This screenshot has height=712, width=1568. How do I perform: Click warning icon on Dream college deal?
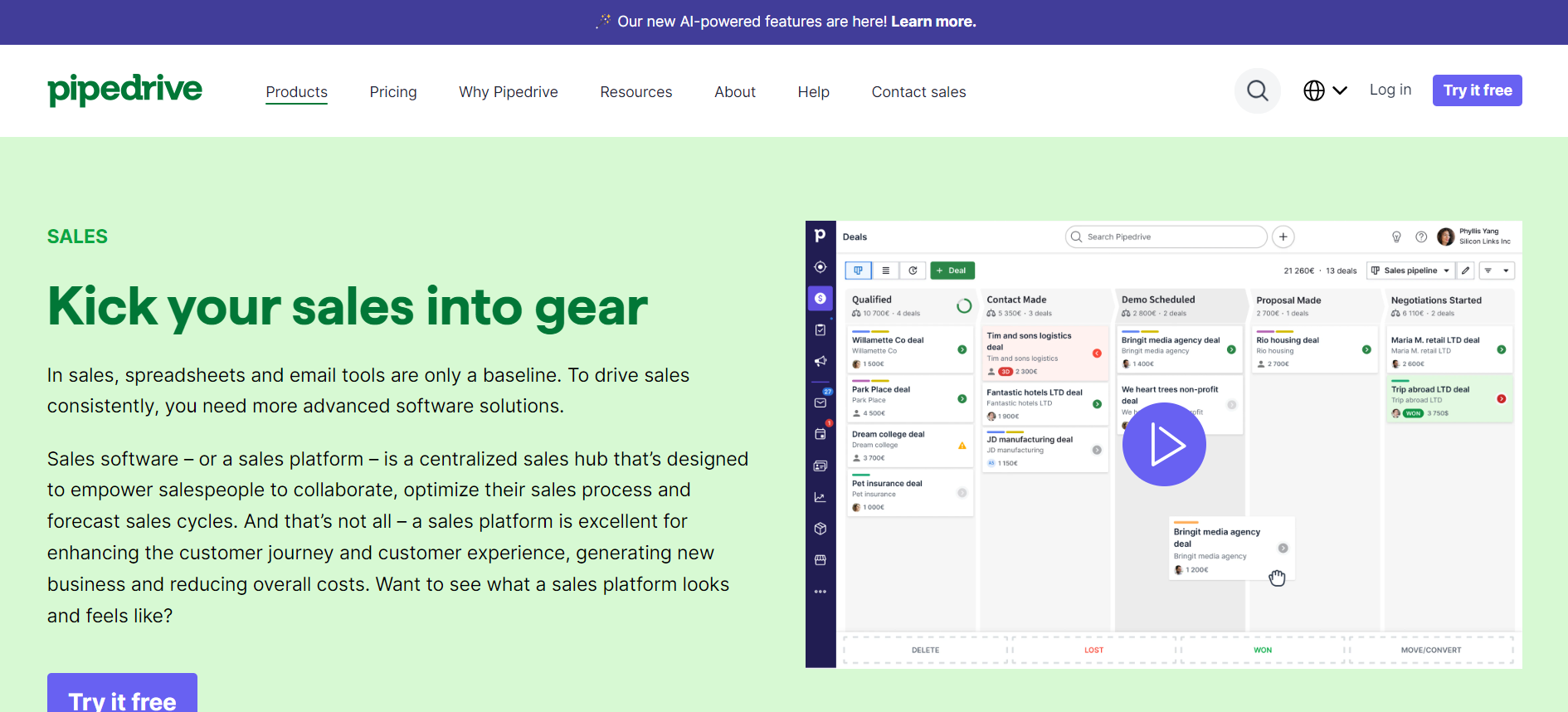click(962, 446)
